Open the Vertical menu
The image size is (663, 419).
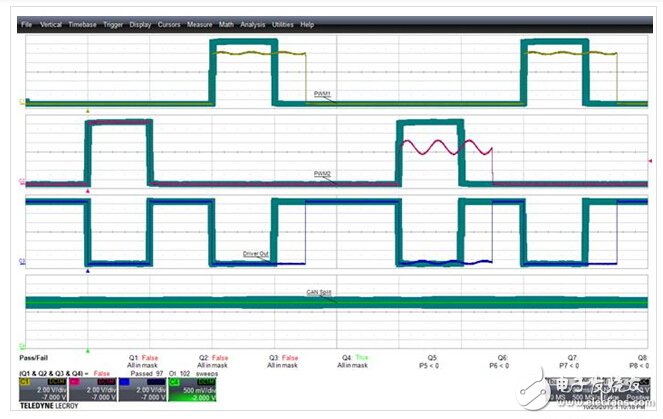coord(50,24)
